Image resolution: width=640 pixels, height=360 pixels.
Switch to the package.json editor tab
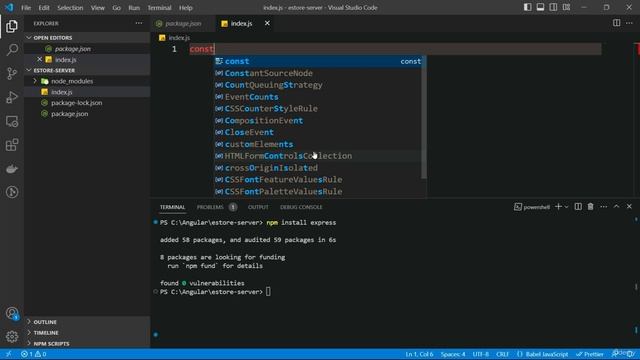pyautogui.click(x=183, y=24)
